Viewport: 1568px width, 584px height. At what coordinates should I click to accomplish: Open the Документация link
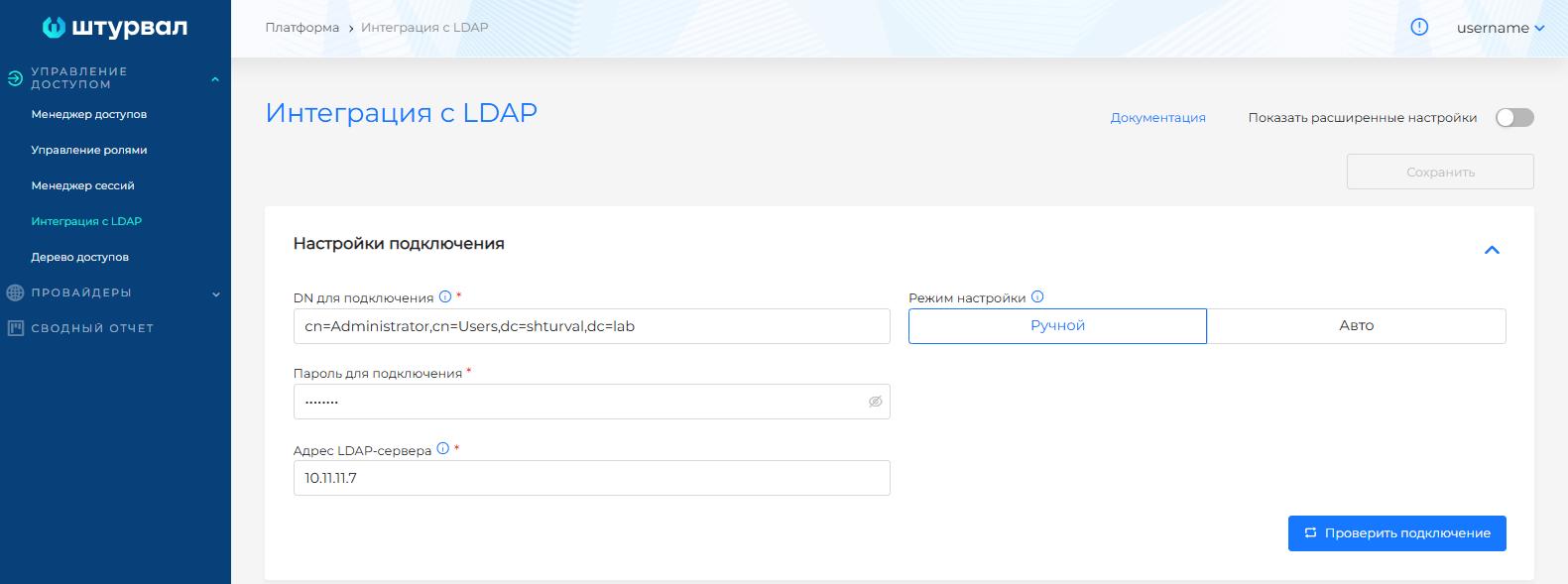1157,118
